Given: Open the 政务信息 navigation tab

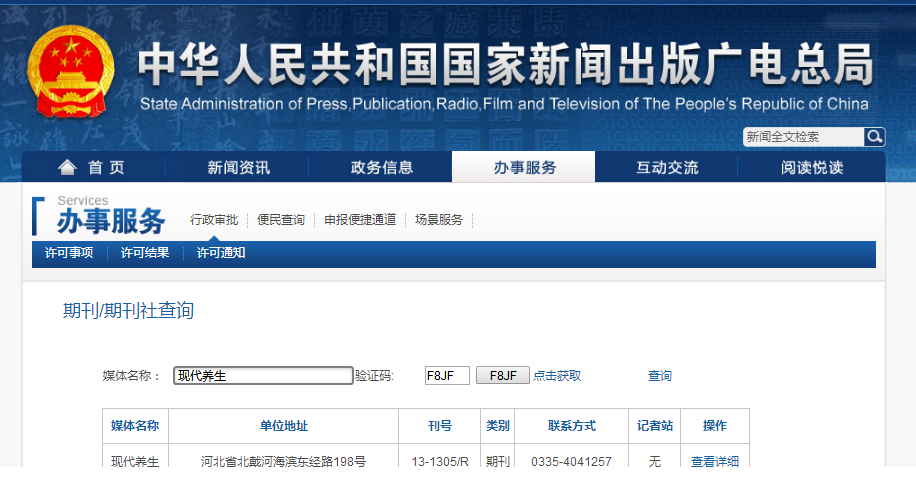Looking at the screenshot, I should (381, 168).
